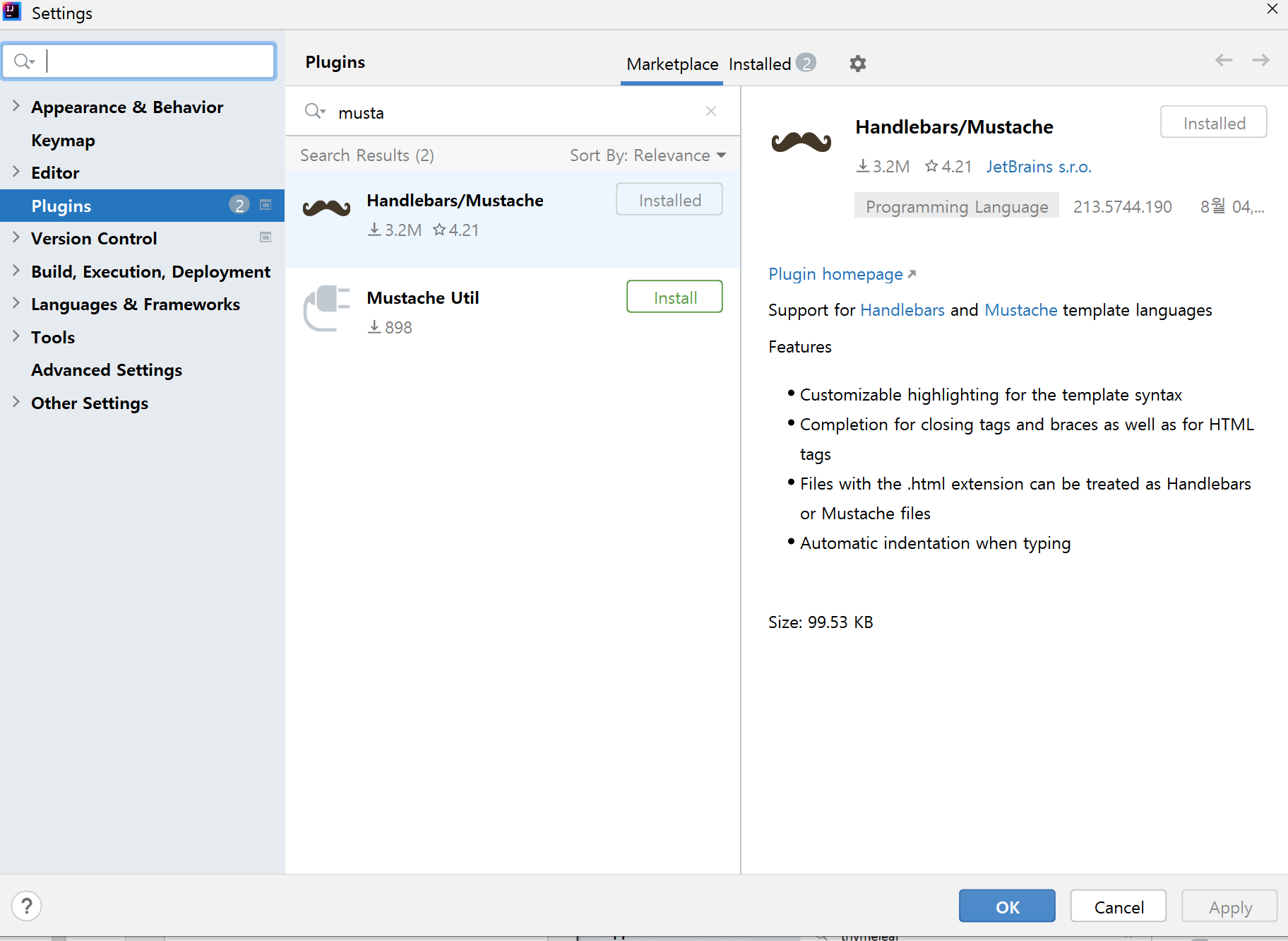Confirm with the OK button
Image resolution: width=1288 pixels, height=941 pixels.
[x=1007, y=906]
